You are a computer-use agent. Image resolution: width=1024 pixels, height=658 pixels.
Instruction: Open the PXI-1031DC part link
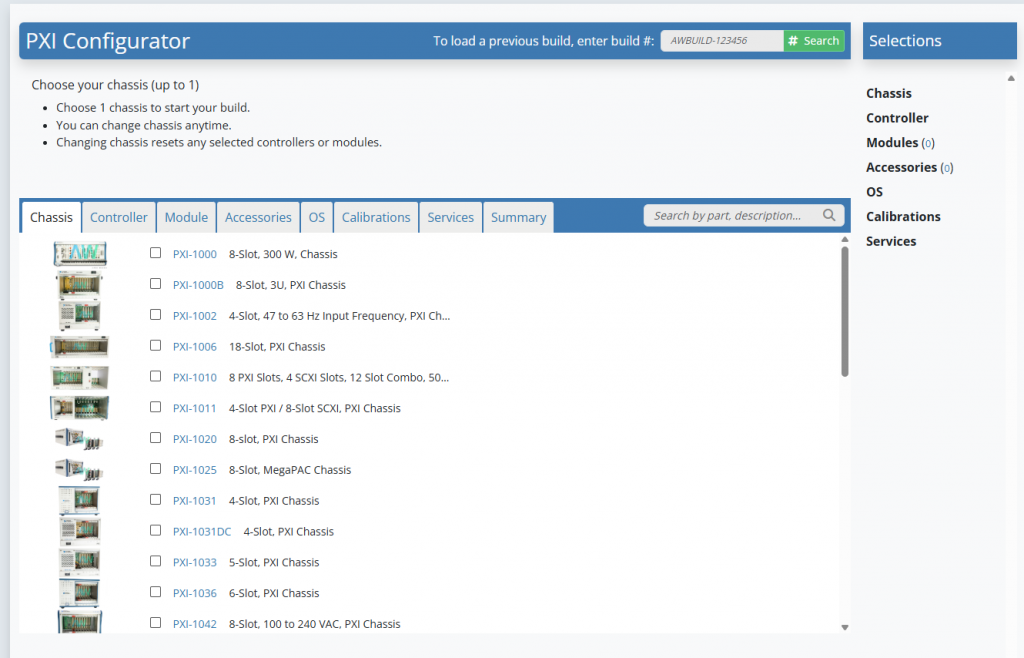[202, 531]
